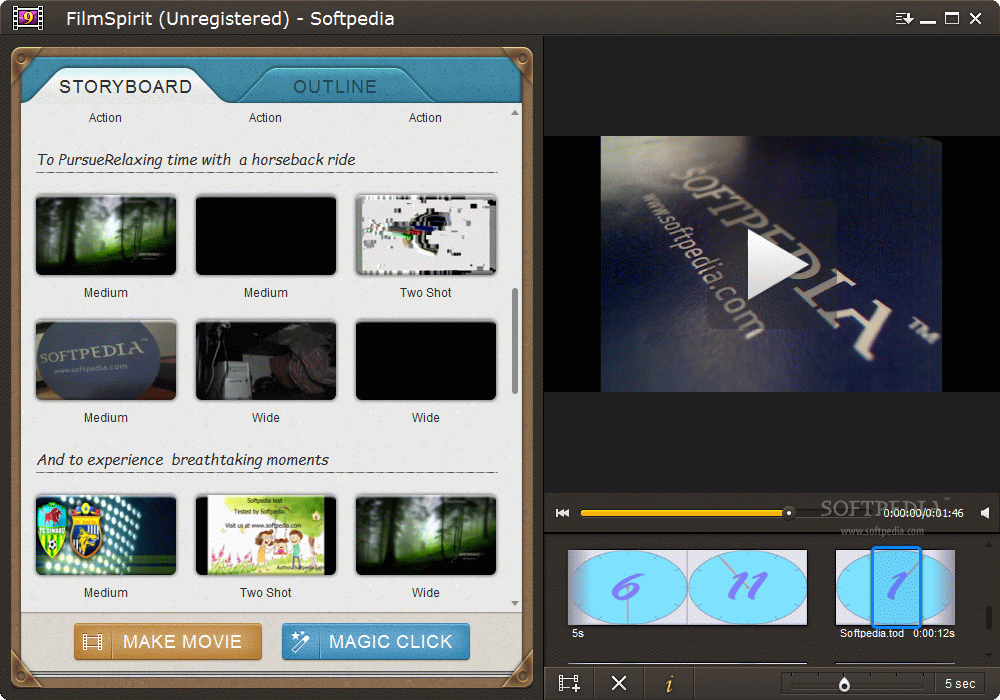Click the 'Softpedia.tod' file name label
1000x700 pixels.
[x=872, y=633]
